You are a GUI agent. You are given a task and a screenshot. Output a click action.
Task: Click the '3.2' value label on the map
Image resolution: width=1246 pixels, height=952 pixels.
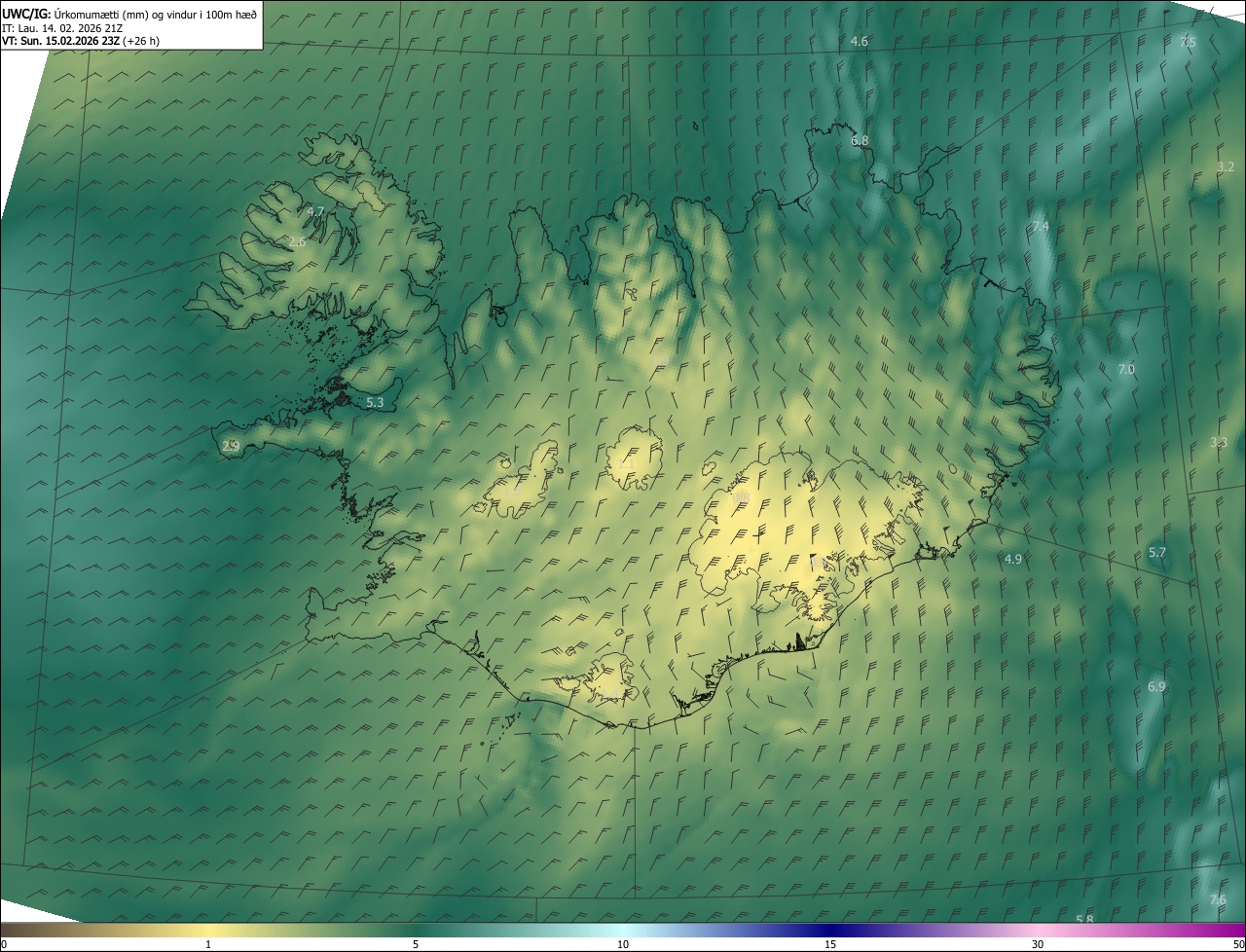(1226, 167)
